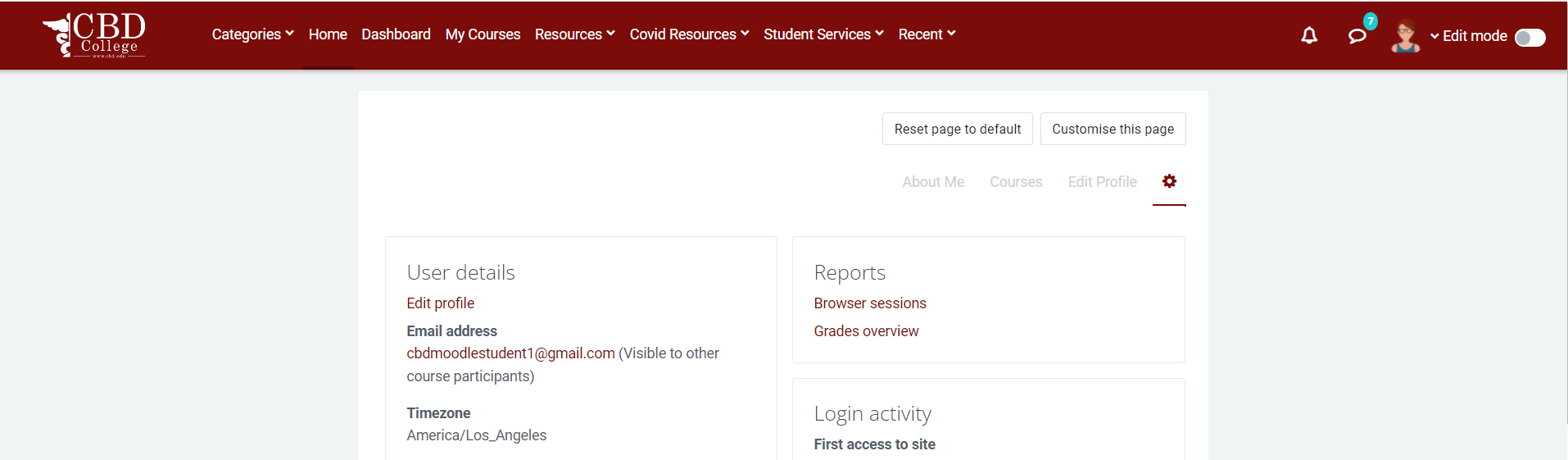Click the CBD College logo

pos(94,35)
